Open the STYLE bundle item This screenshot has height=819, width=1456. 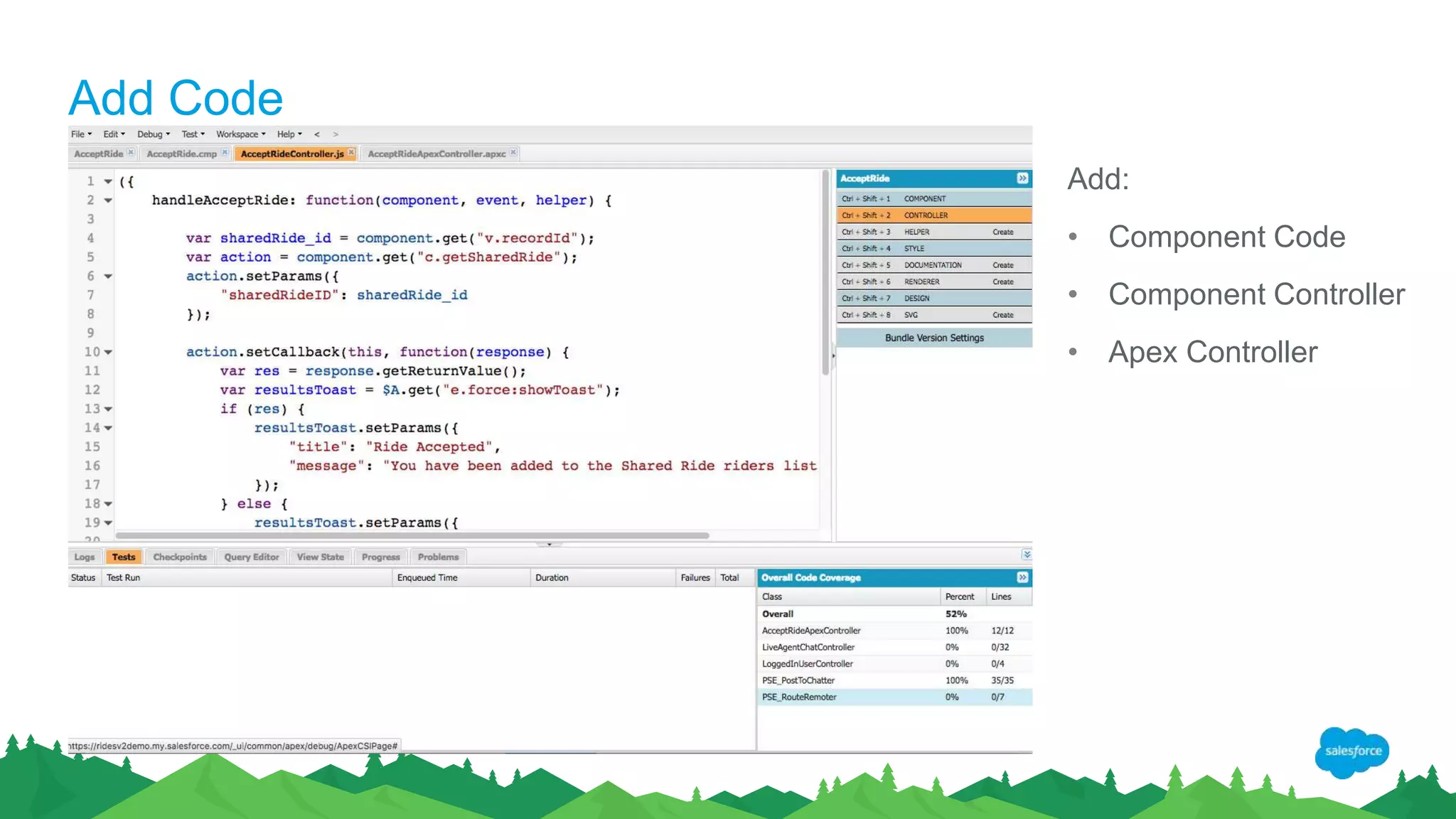(x=934, y=248)
